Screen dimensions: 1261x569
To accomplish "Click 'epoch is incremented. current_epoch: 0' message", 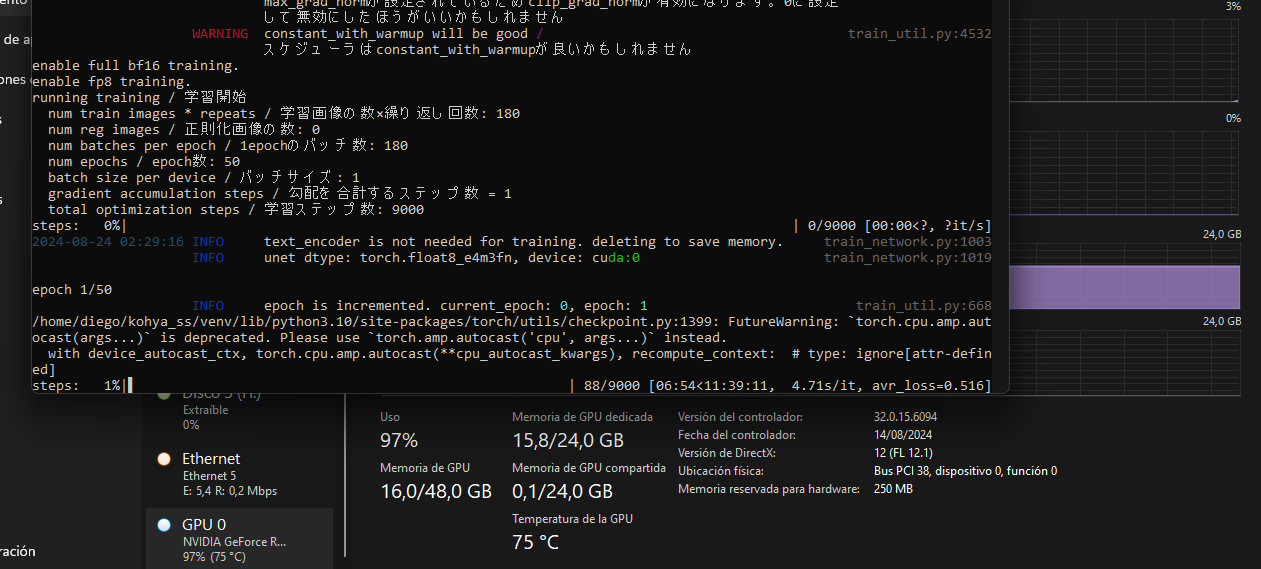I will click(455, 306).
